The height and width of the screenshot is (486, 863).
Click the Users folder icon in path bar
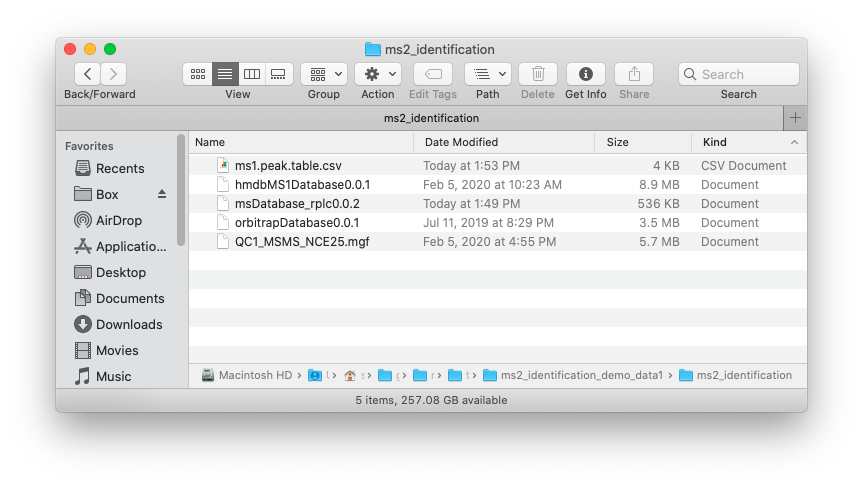click(315, 375)
